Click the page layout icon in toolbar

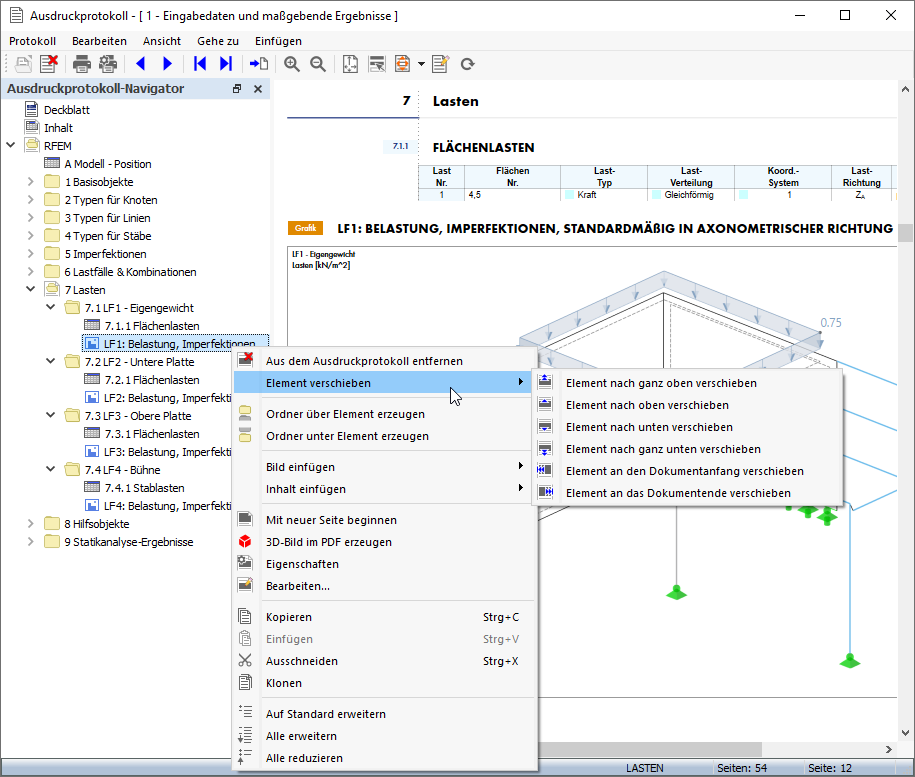[350, 64]
